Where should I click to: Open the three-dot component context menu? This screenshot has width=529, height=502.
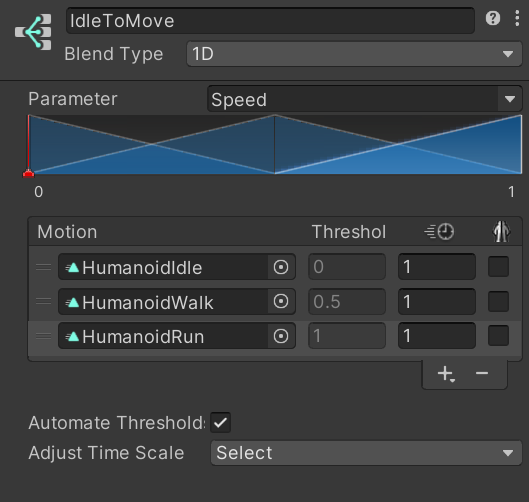(517, 18)
